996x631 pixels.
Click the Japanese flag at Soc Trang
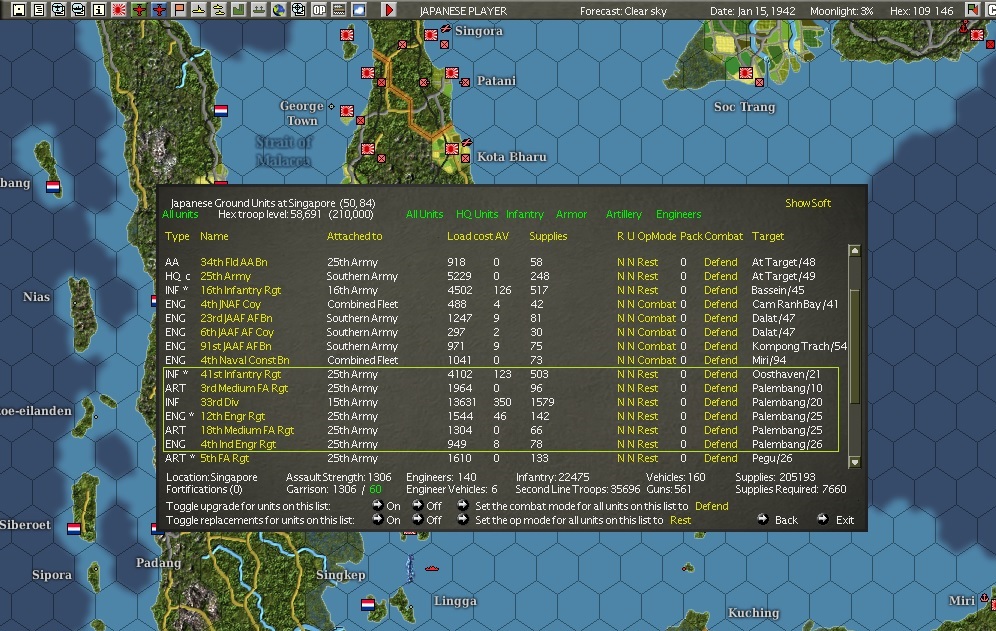(746, 73)
